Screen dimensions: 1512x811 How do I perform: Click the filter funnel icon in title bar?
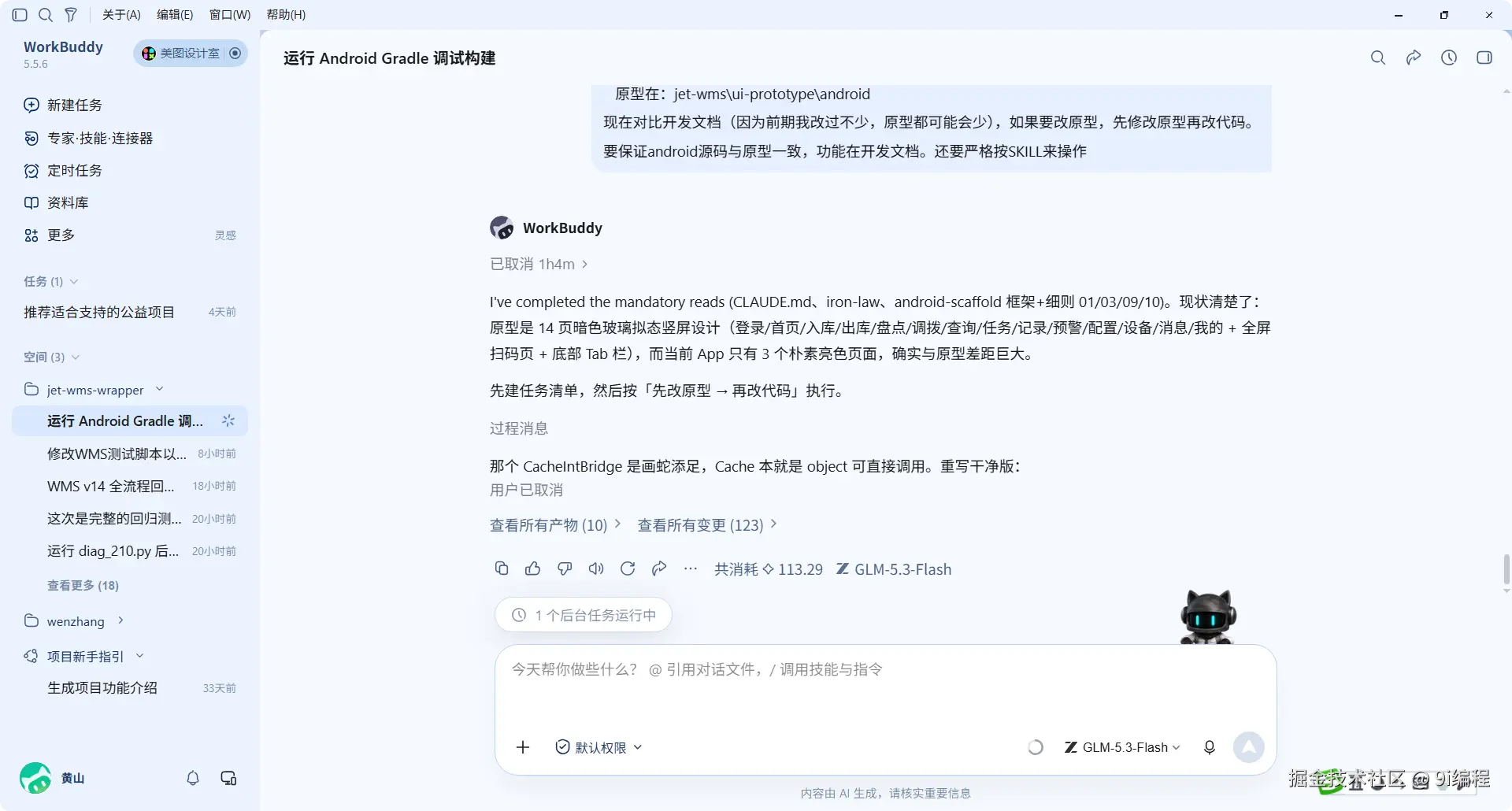[71, 15]
